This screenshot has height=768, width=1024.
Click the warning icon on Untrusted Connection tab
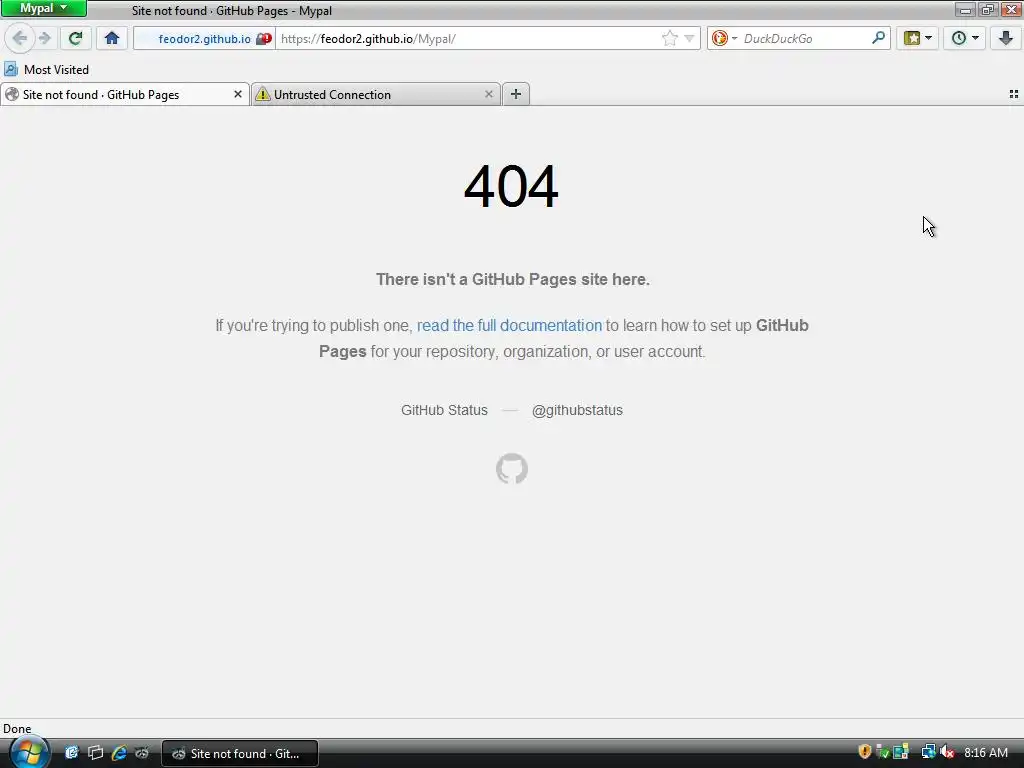click(x=263, y=95)
